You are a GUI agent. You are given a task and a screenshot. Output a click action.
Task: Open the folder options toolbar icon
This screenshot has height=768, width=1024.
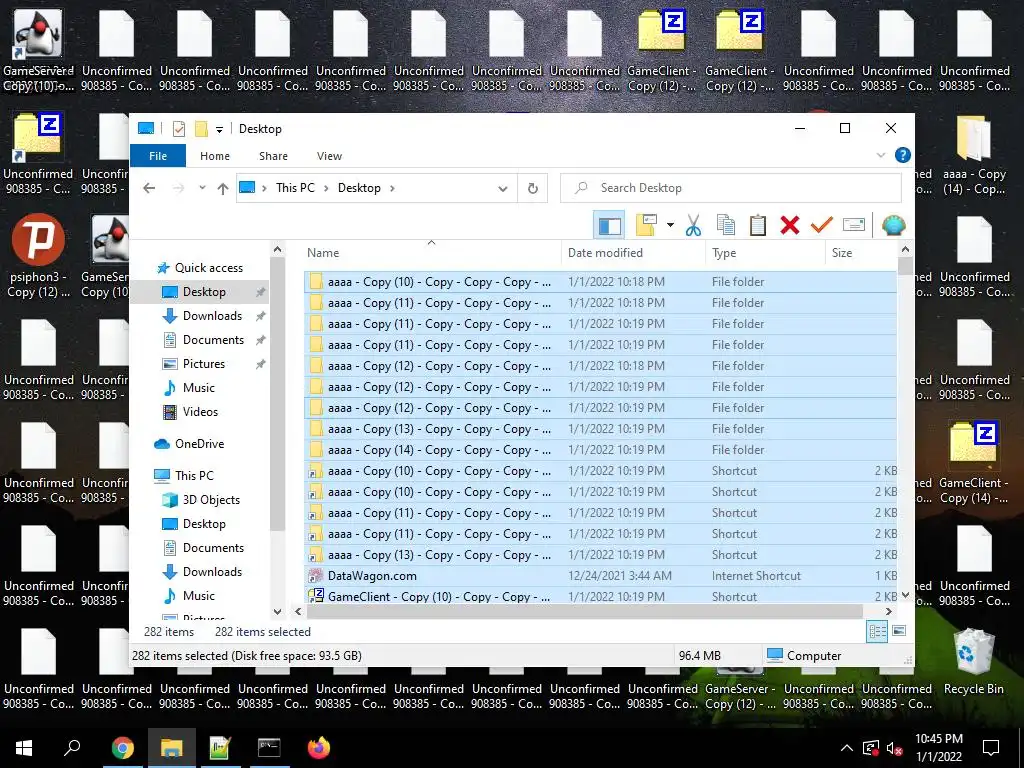[x=646, y=225]
